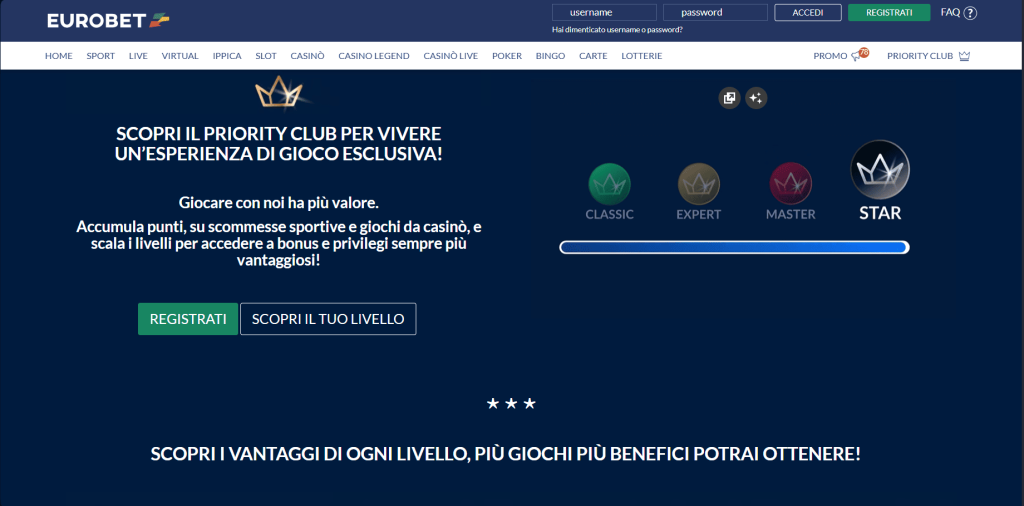The height and width of the screenshot is (506, 1024).
Task: Open the LOTTERIE section
Action: pyautogui.click(x=642, y=56)
